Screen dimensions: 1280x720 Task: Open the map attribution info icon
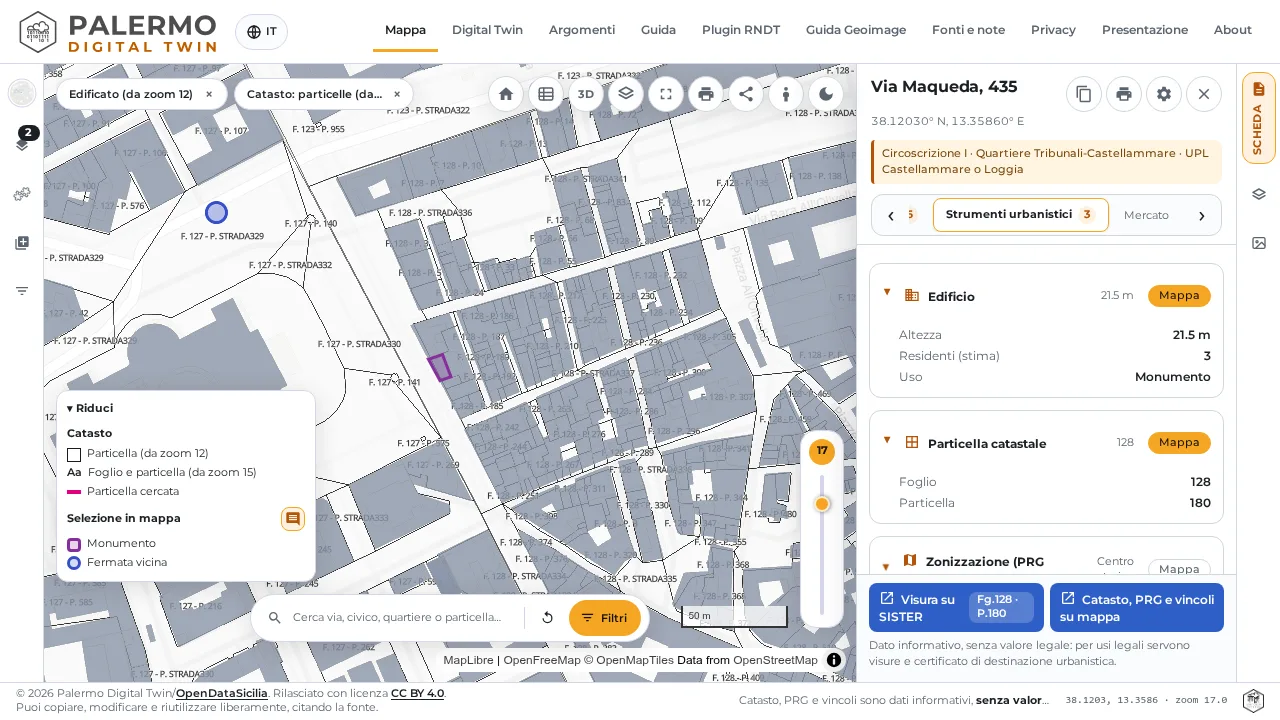(834, 660)
